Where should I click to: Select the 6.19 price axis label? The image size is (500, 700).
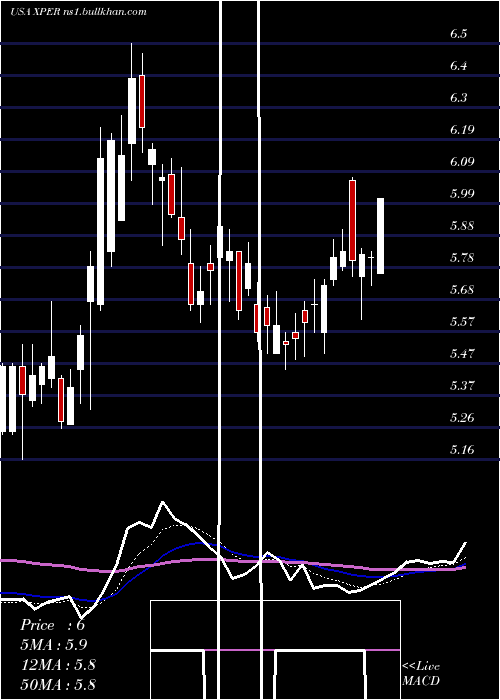[x=462, y=130]
